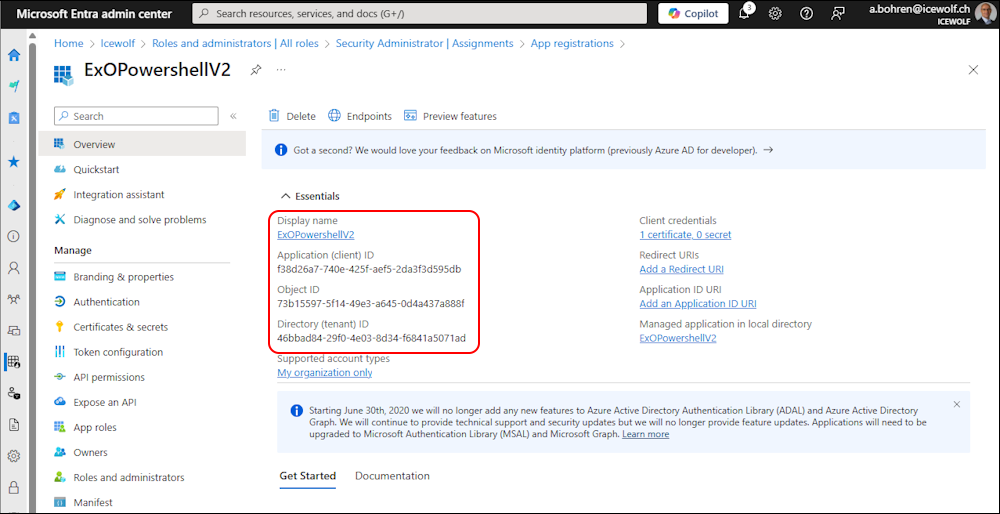Select Directory (tenant) ID value 46bbad84
Viewport: 1000px width, 514px height.
tap(372, 338)
